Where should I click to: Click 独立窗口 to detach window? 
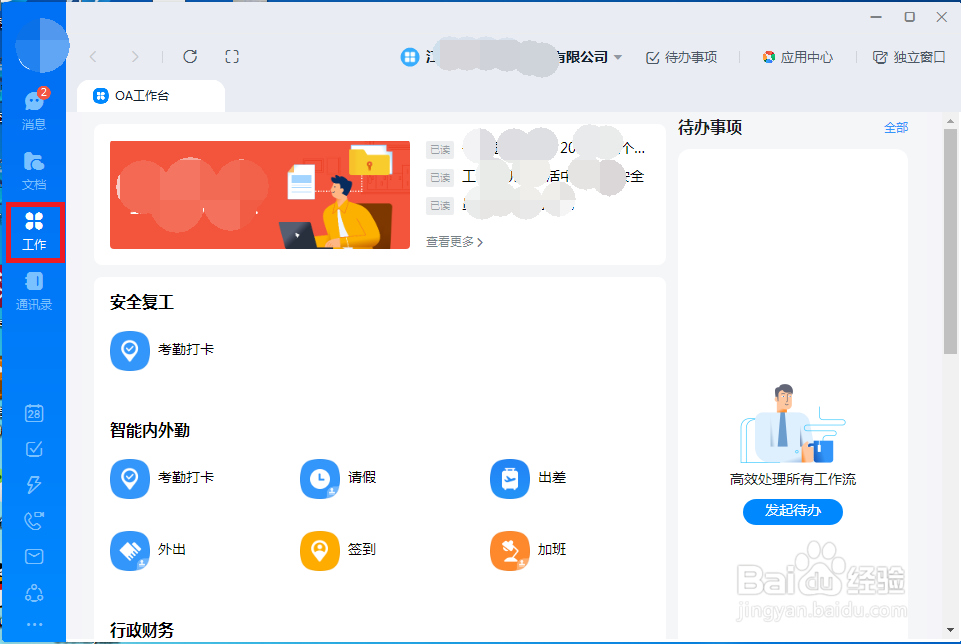909,58
